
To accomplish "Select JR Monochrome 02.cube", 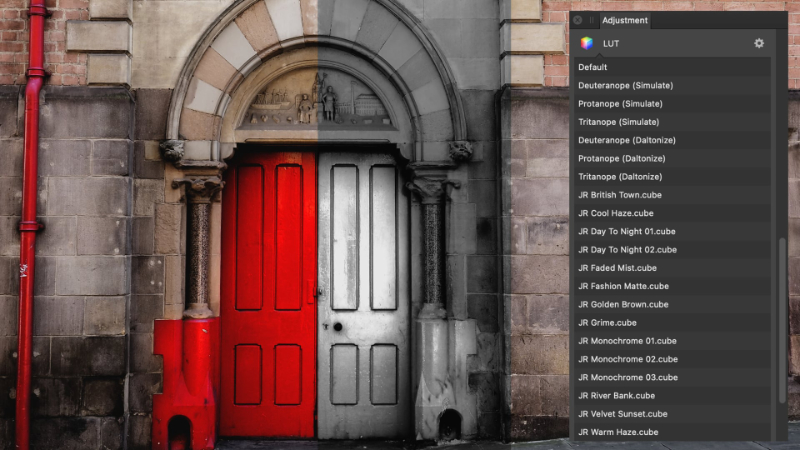I will pyautogui.click(x=672, y=359).
